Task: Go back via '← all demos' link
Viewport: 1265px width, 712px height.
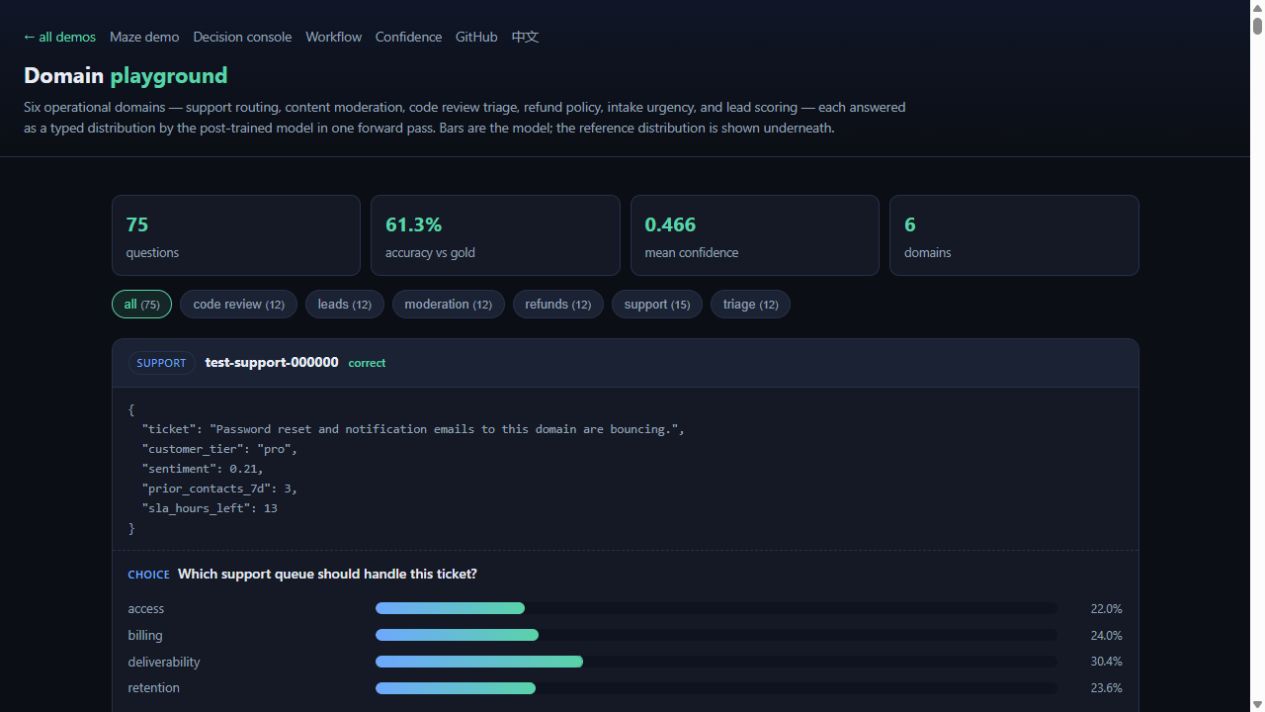Action: point(60,37)
